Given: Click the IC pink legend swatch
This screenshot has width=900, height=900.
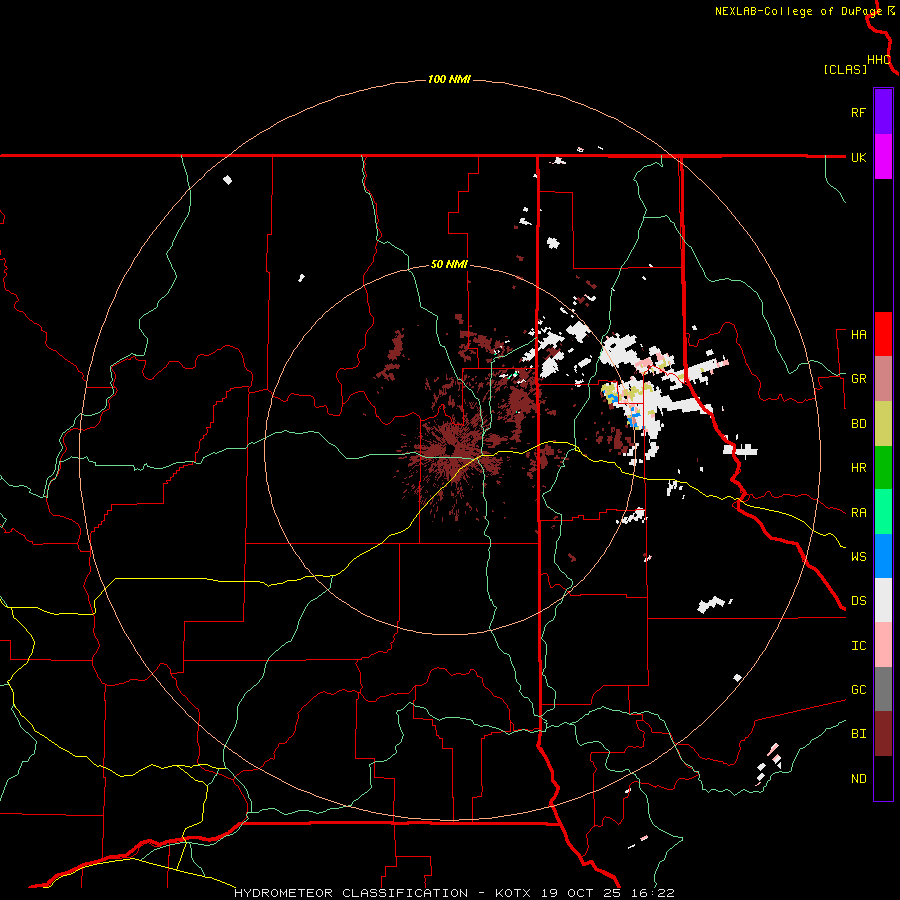Looking at the screenshot, I should pyautogui.click(x=883, y=645).
